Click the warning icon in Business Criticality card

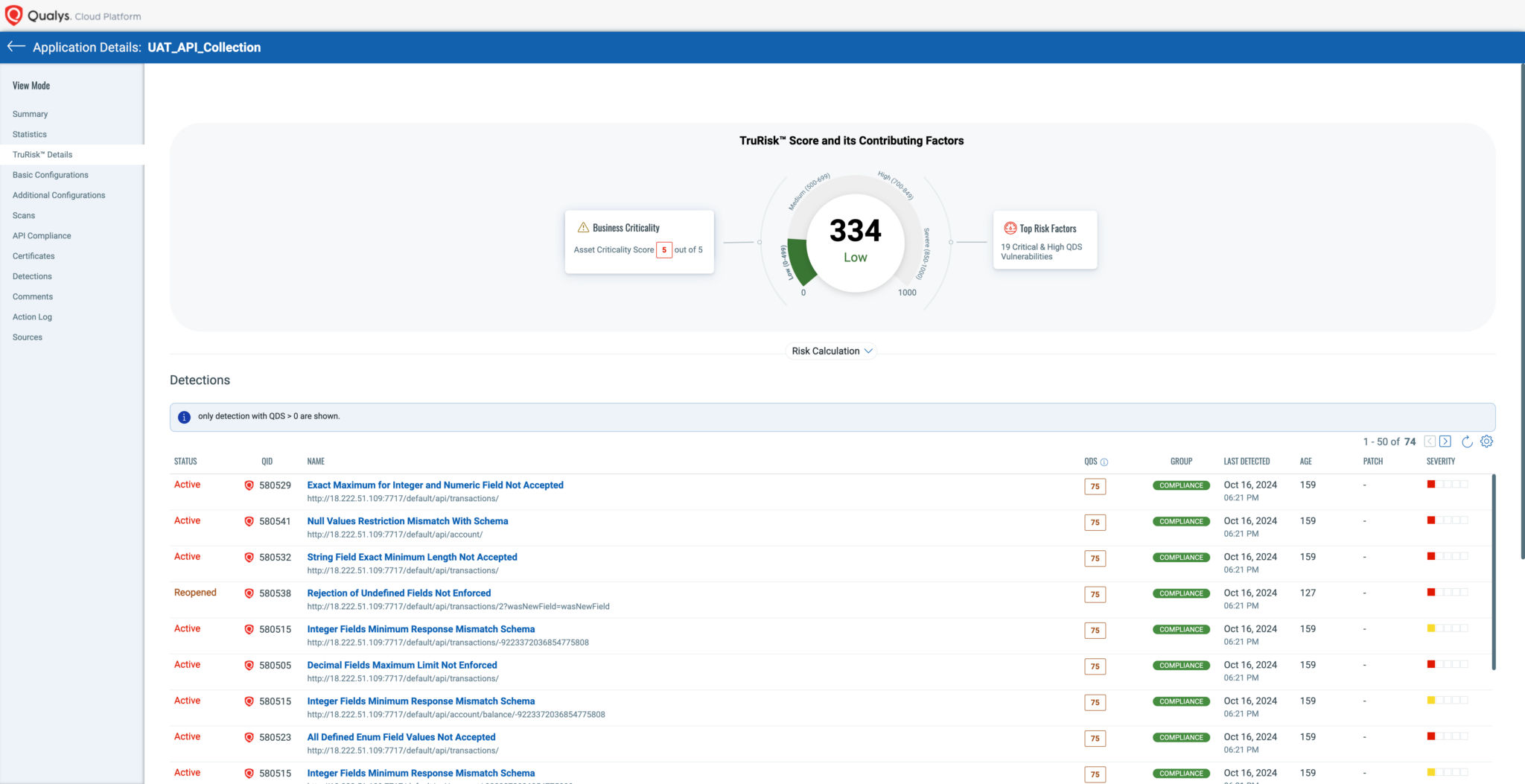coord(582,226)
